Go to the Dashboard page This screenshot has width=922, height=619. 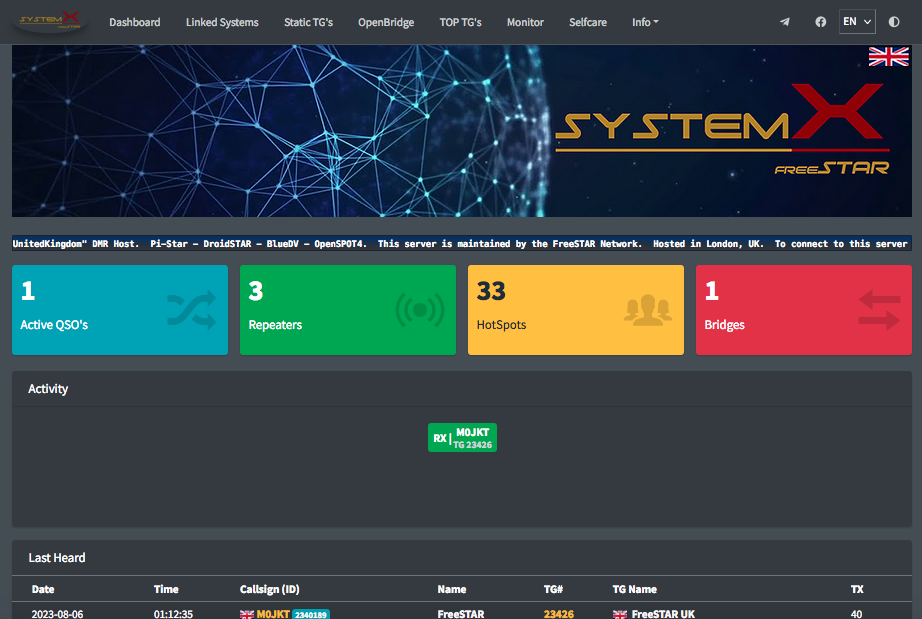tap(135, 22)
